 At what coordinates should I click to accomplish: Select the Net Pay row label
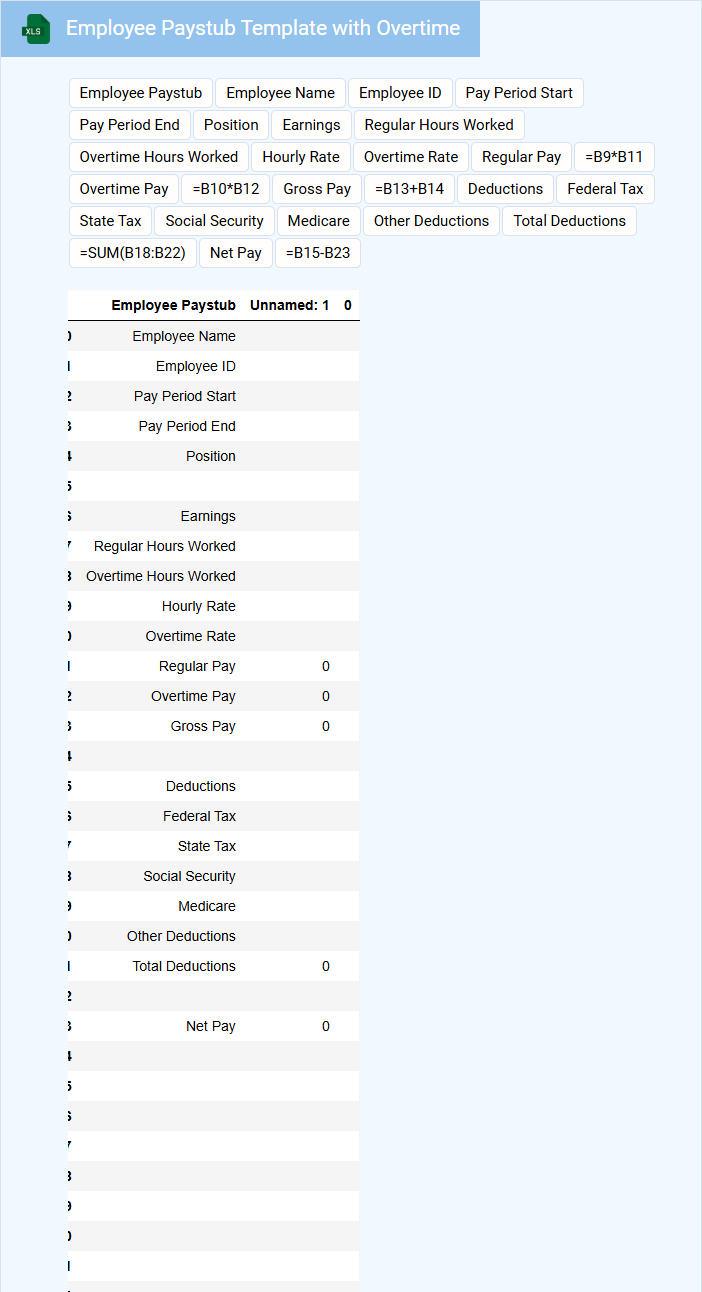211,1026
